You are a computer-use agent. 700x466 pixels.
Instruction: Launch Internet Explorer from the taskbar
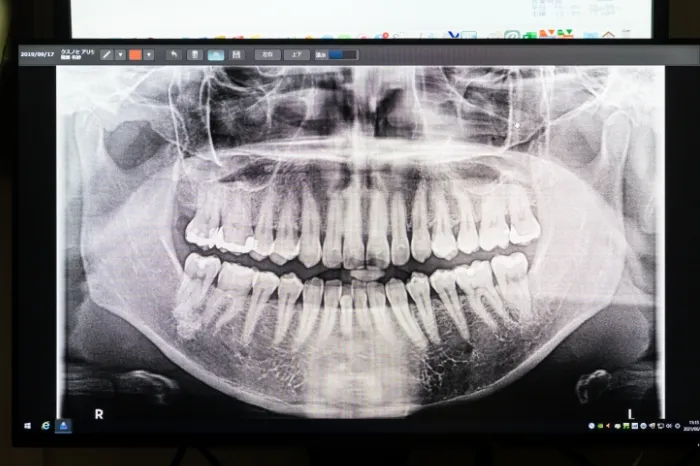(x=46, y=425)
